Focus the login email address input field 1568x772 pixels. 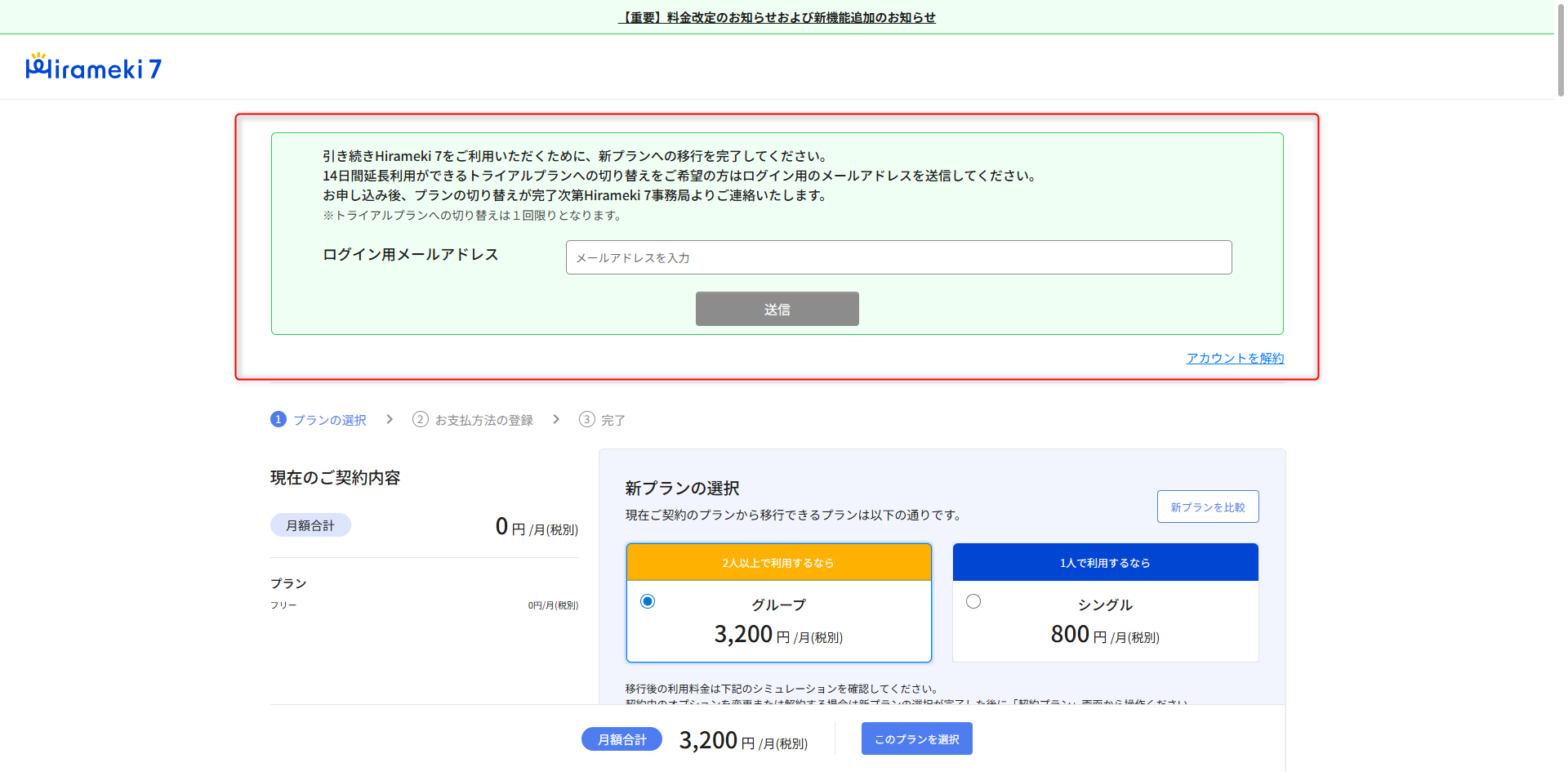click(898, 257)
